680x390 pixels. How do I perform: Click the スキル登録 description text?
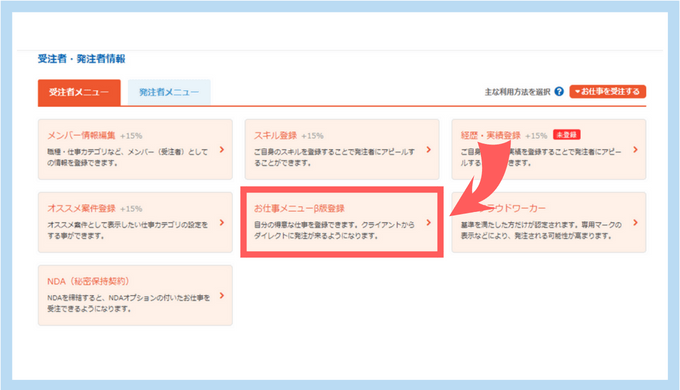point(334,157)
